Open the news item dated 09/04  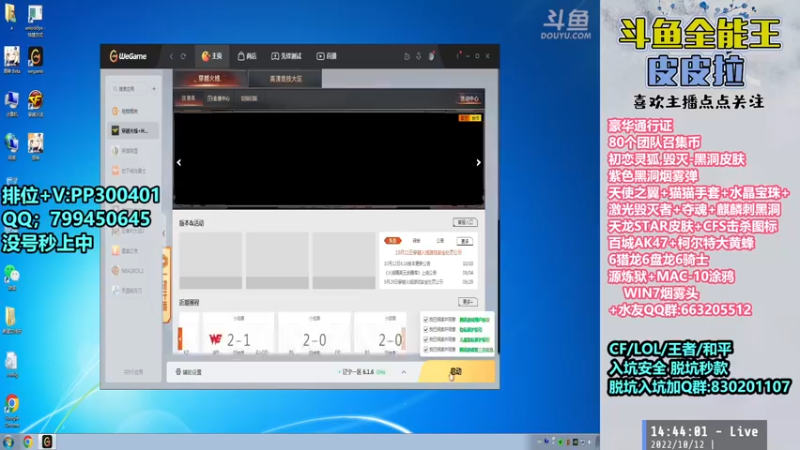[429, 272]
